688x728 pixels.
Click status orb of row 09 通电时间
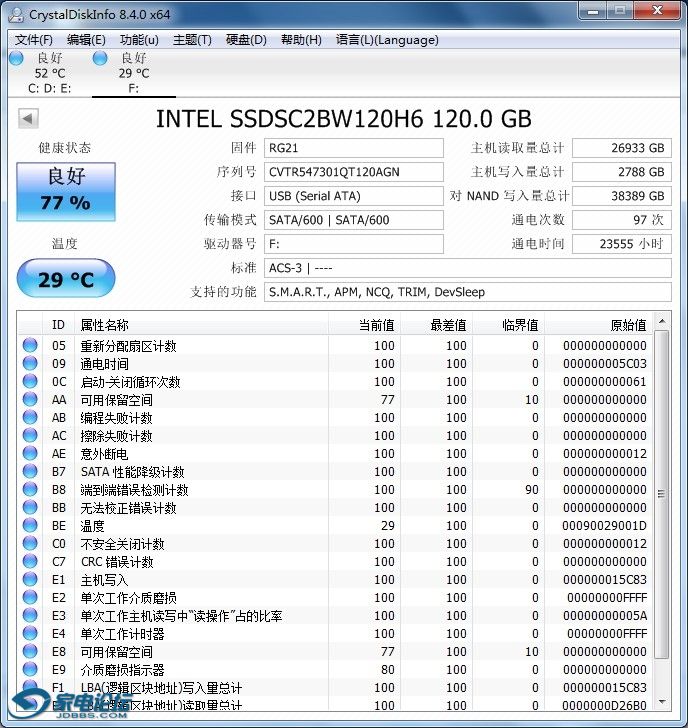point(30,363)
